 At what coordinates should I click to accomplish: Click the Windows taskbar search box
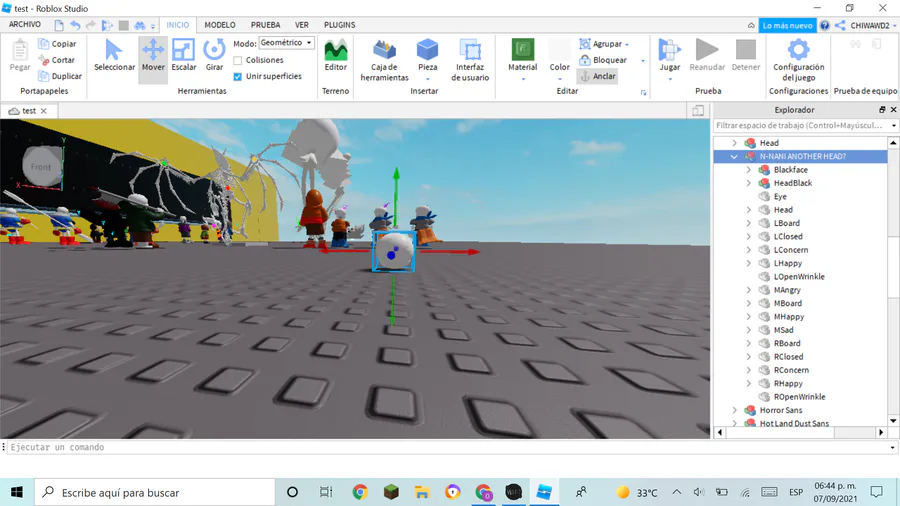click(155, 492)
